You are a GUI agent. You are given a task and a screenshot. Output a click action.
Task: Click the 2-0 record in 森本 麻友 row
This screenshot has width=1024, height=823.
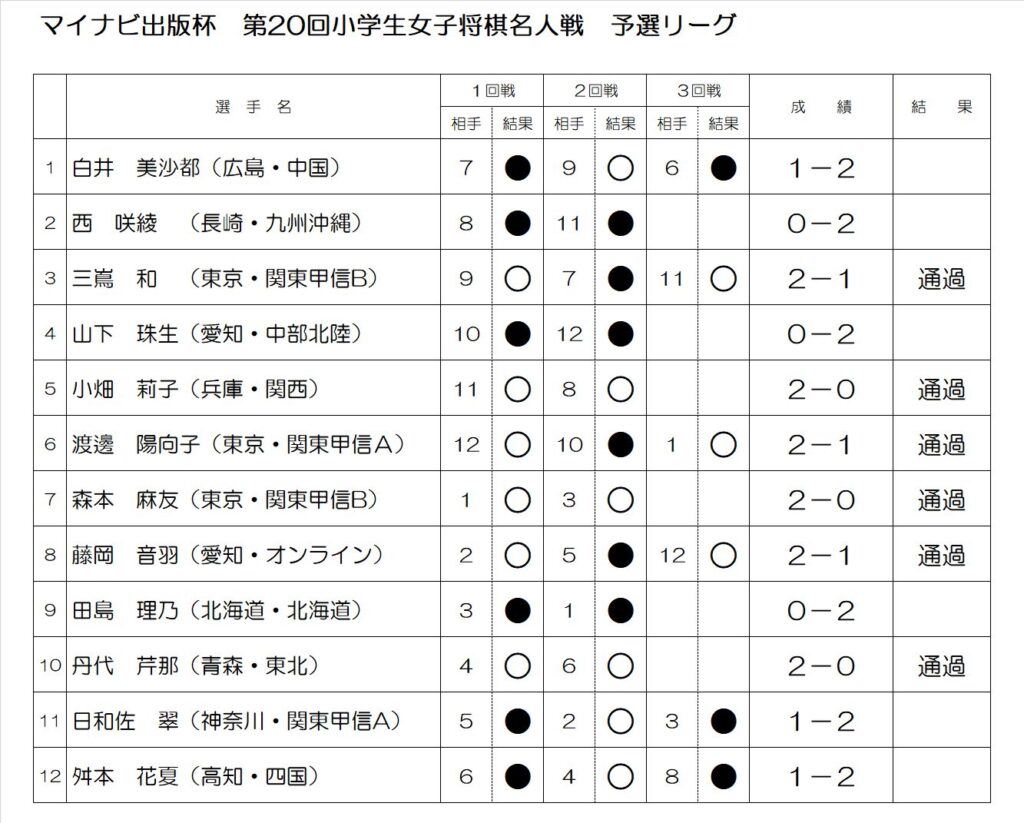tap(821, 501)
